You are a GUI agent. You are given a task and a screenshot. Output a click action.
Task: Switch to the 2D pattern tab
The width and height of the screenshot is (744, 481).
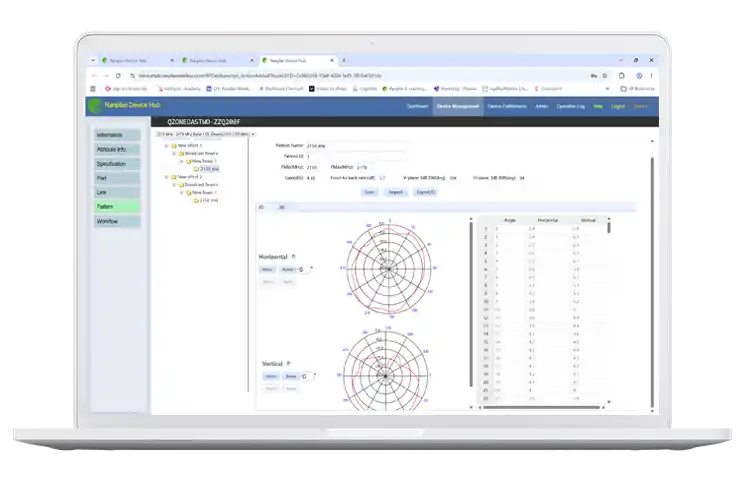point(261,207)
